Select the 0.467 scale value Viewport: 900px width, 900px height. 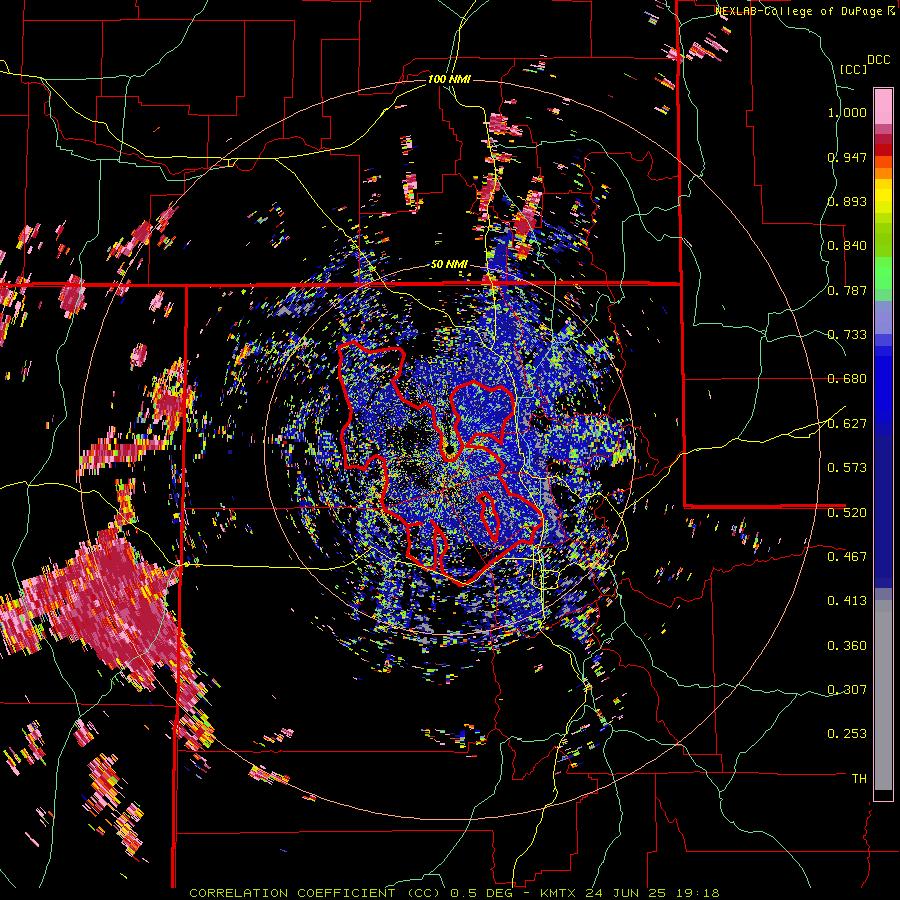pyautogui.click(x=847, y=556)
